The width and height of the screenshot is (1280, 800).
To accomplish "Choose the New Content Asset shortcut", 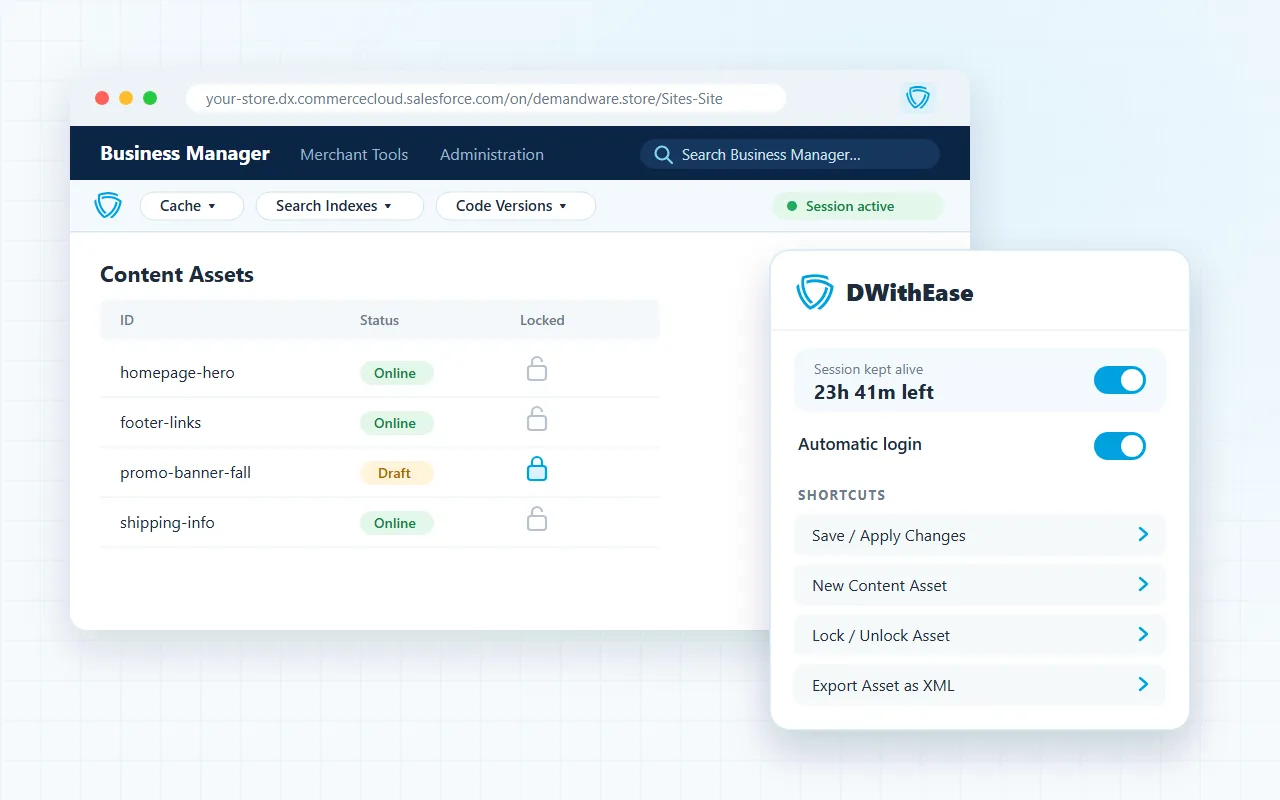I will (980, 585).
